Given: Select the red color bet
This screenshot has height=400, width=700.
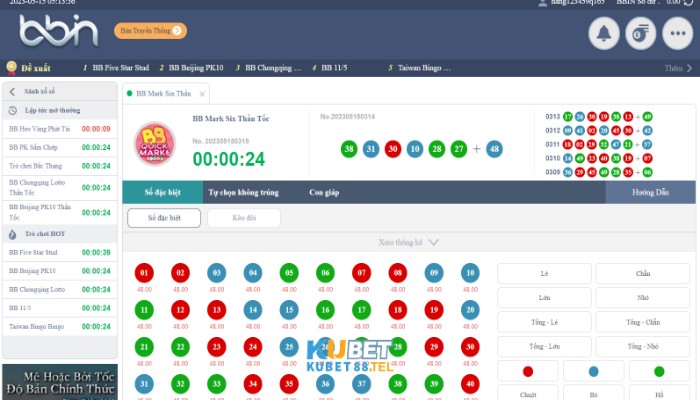Looking at the screenshot, I should tap(528, 371).
